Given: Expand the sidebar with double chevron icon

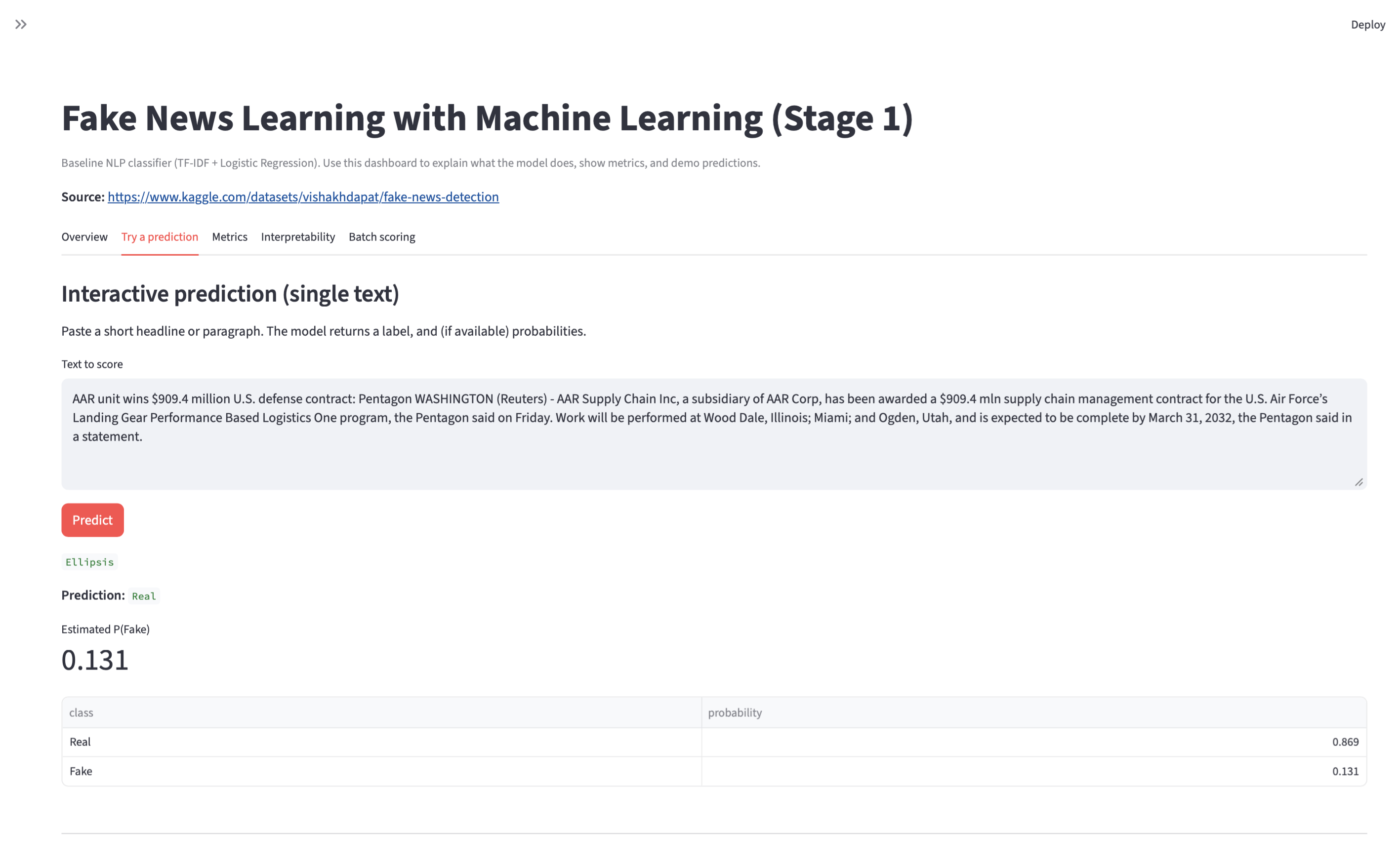Looking at the screenshot, I should [21, 24].
